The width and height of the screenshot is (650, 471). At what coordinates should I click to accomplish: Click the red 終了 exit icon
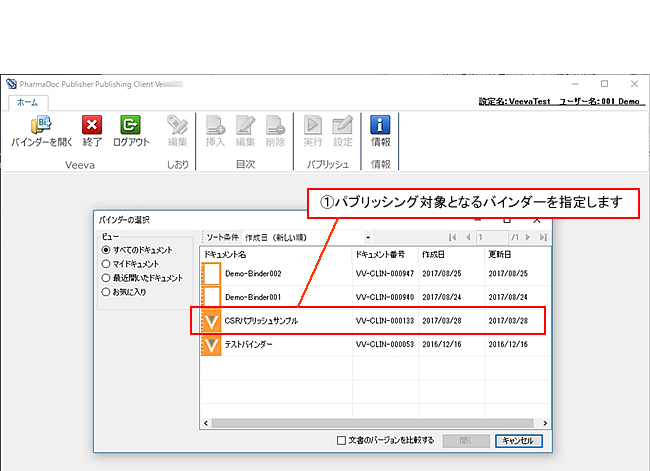(92, 125)
